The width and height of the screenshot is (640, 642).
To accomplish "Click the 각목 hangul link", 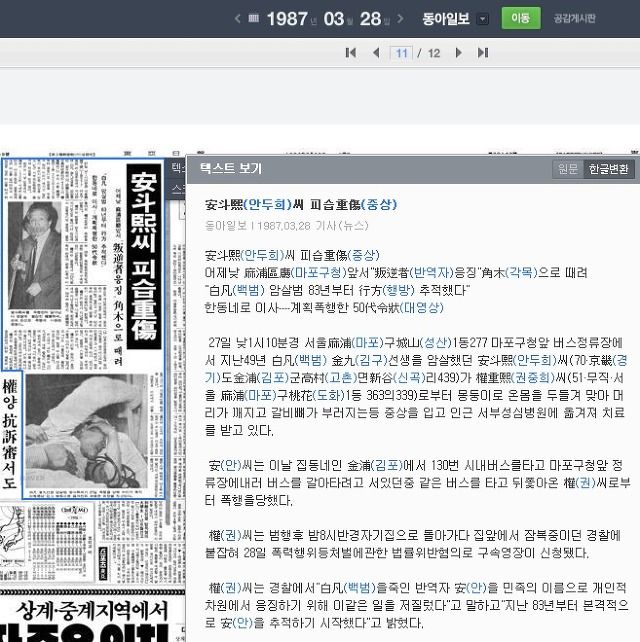I will point(521,273).
